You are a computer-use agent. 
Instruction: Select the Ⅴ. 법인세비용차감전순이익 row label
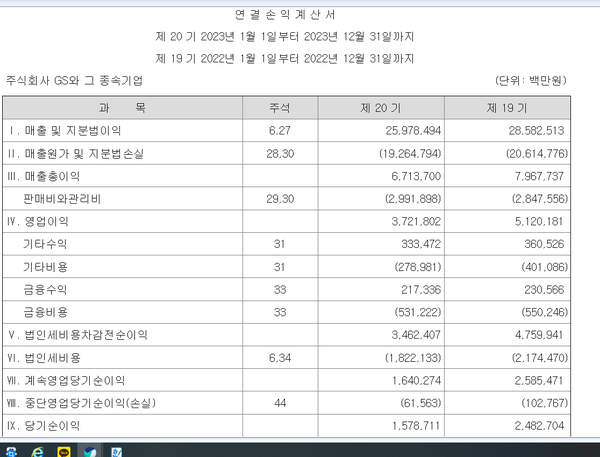click(77, 335)
